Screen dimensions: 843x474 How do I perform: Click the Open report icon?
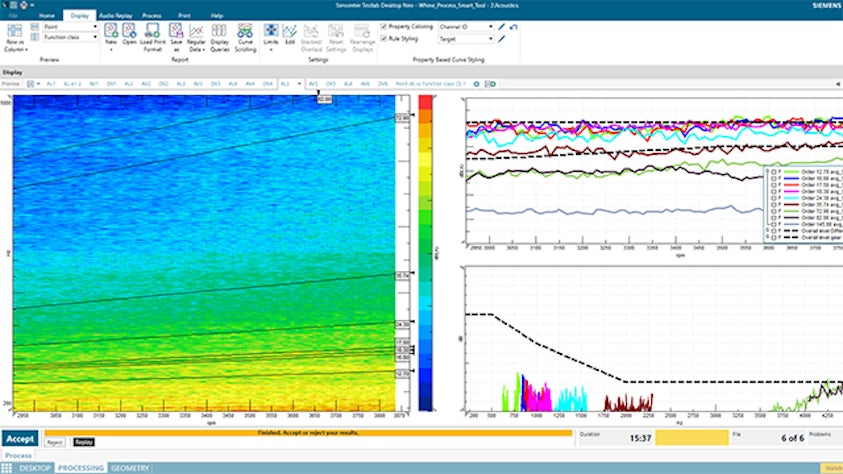point(131,31)
